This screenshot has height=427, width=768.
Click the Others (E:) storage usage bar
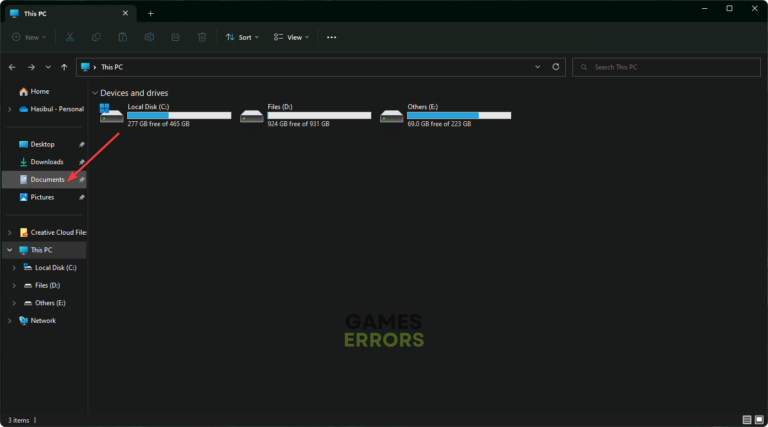(458, 115)
